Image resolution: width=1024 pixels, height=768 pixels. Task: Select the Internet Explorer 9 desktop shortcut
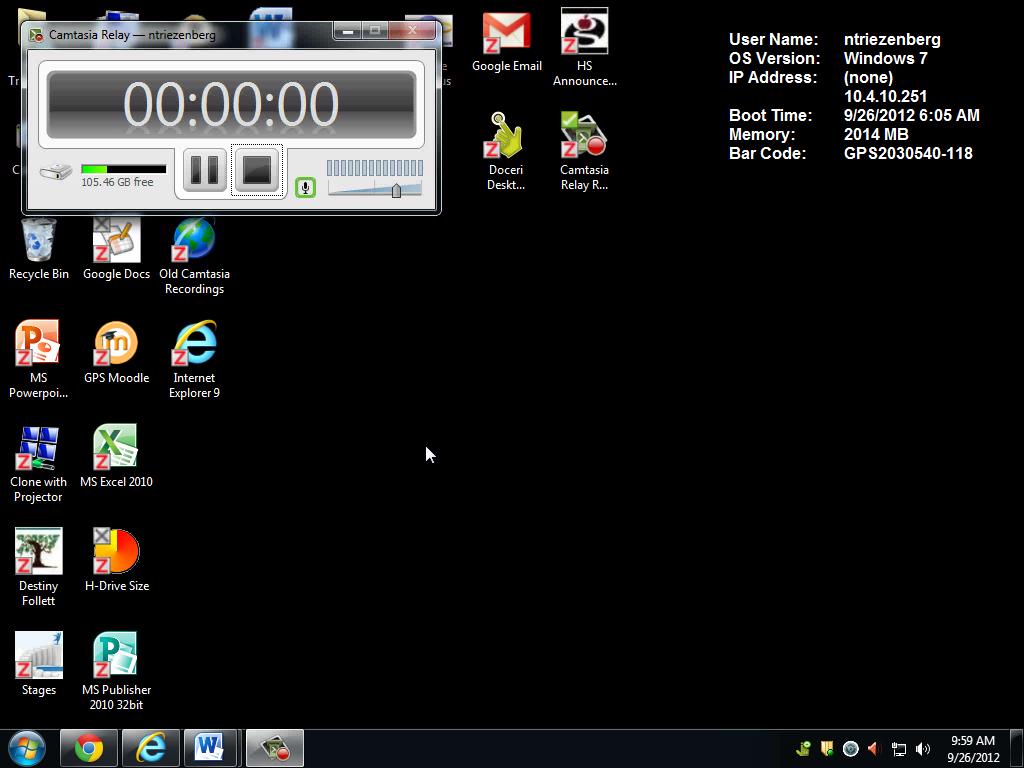click(195, 359)
